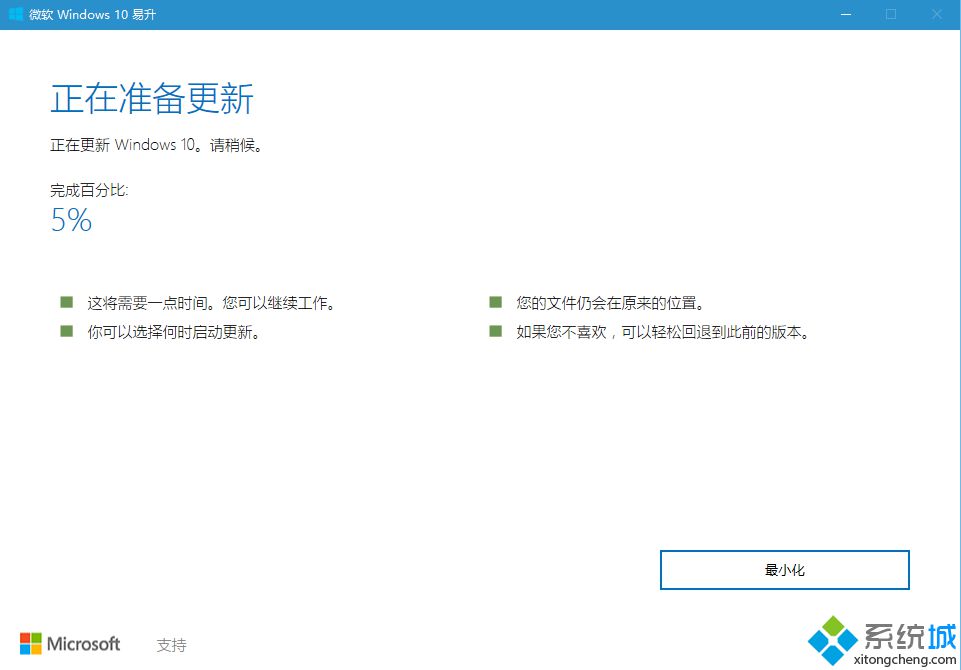Click text 您的文件仍会在原来的位置。
This screenshot has height=670, width=961.
610,303
